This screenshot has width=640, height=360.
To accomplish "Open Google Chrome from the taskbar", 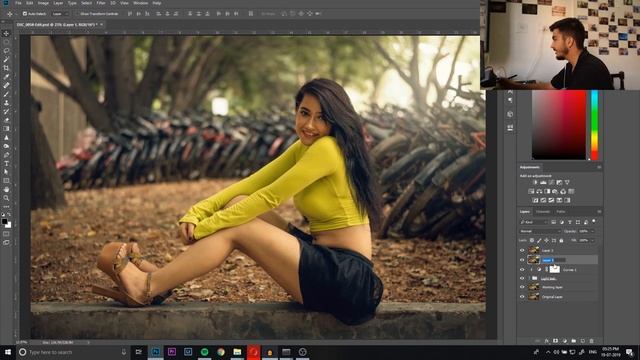I will click(x=221, y=352).
